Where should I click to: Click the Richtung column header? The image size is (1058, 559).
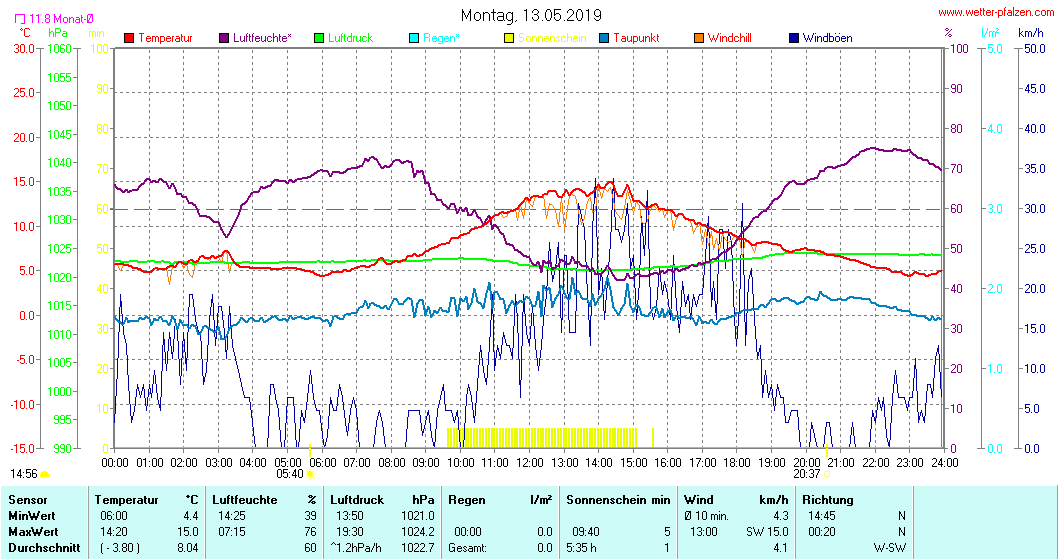[x=828, y=500]
